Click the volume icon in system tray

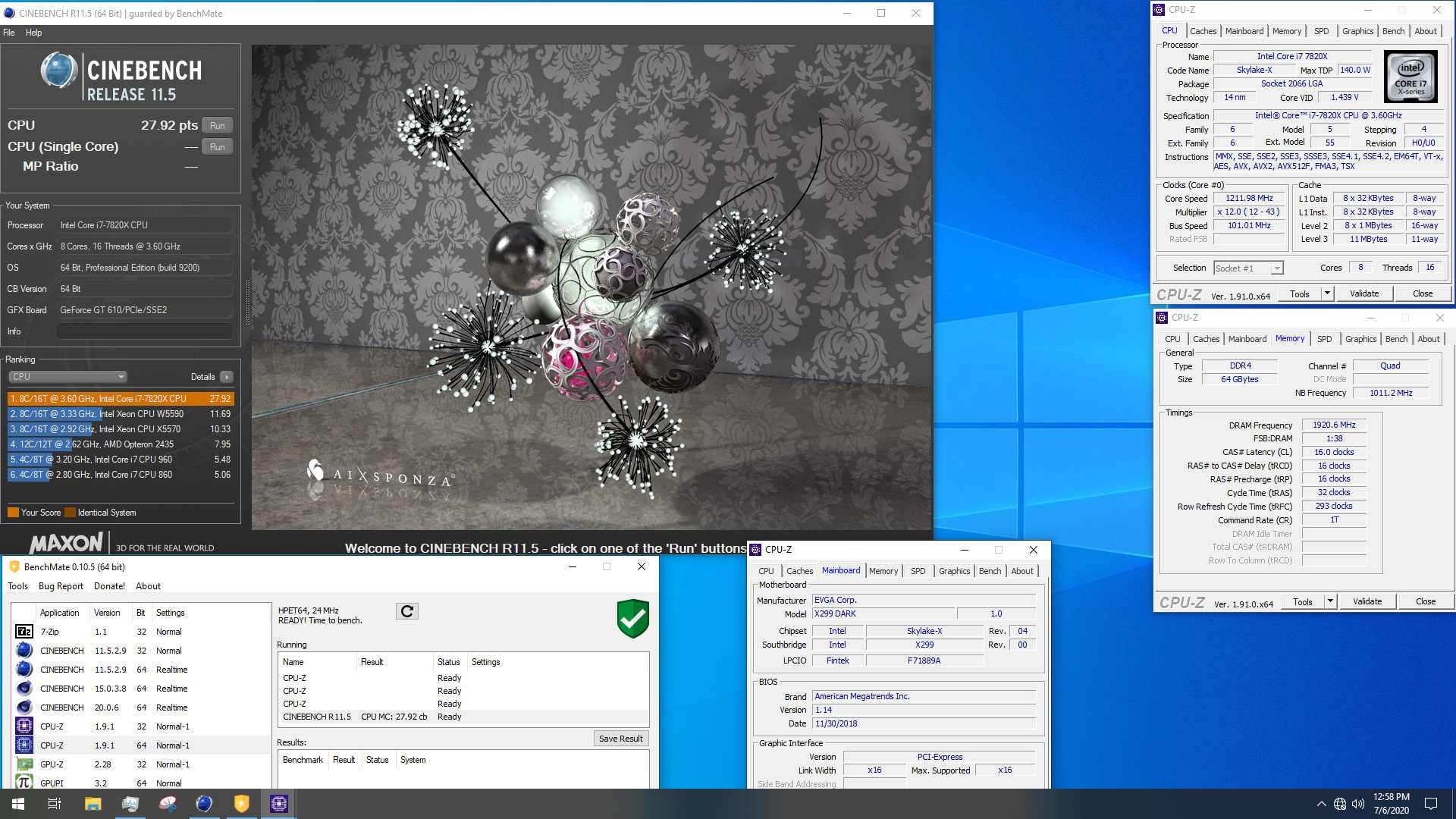pyautogui.click(x=1358, y=804)
